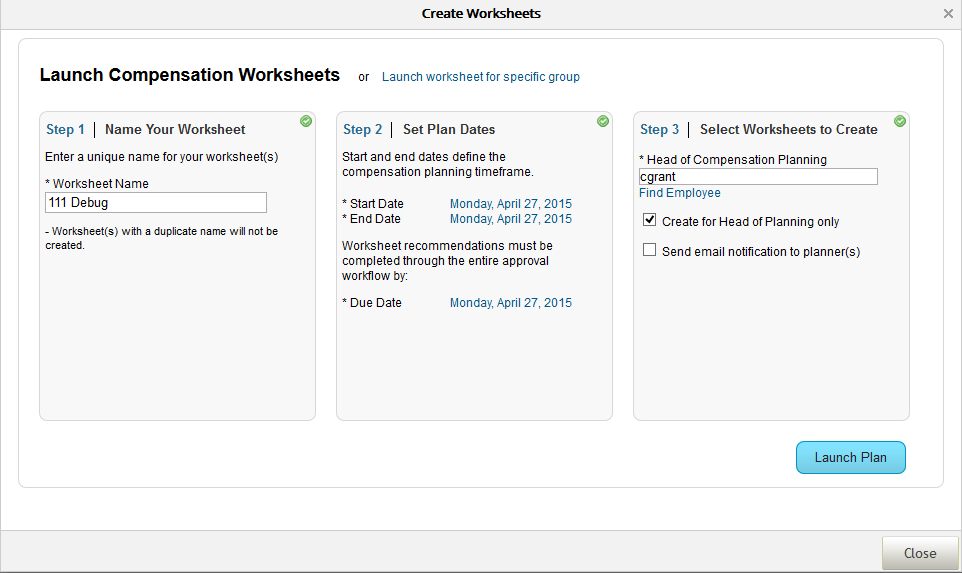Image resolution: width=962 pixels, height=573 pixels.
Task: Open the End Date picker link
Action: click(510, 219)
